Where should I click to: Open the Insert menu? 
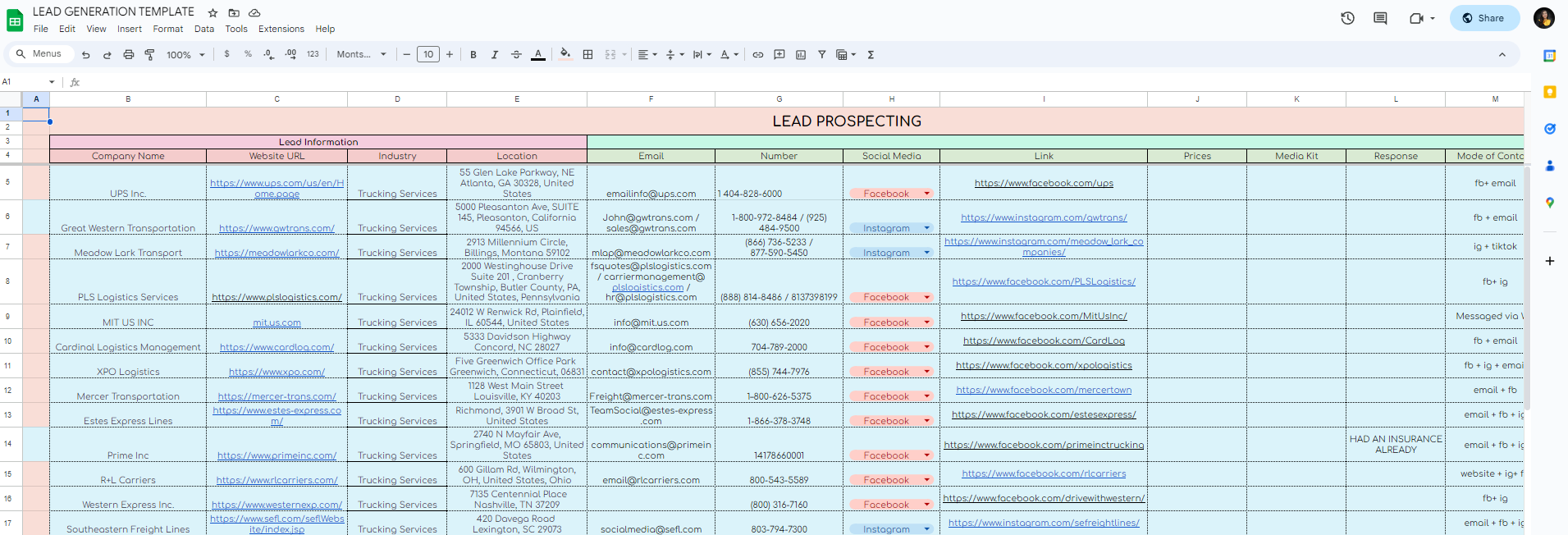130,29
